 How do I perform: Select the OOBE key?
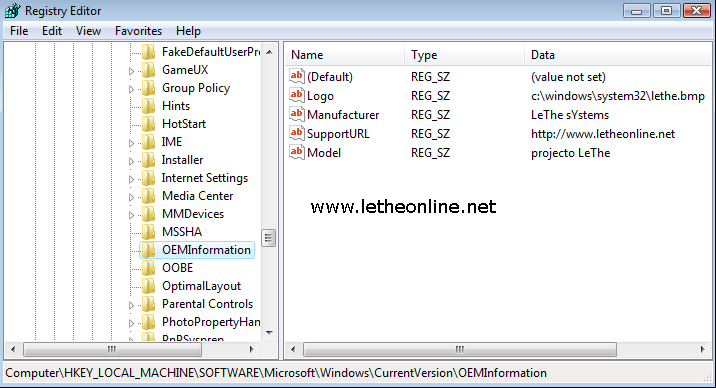[178, 268]
